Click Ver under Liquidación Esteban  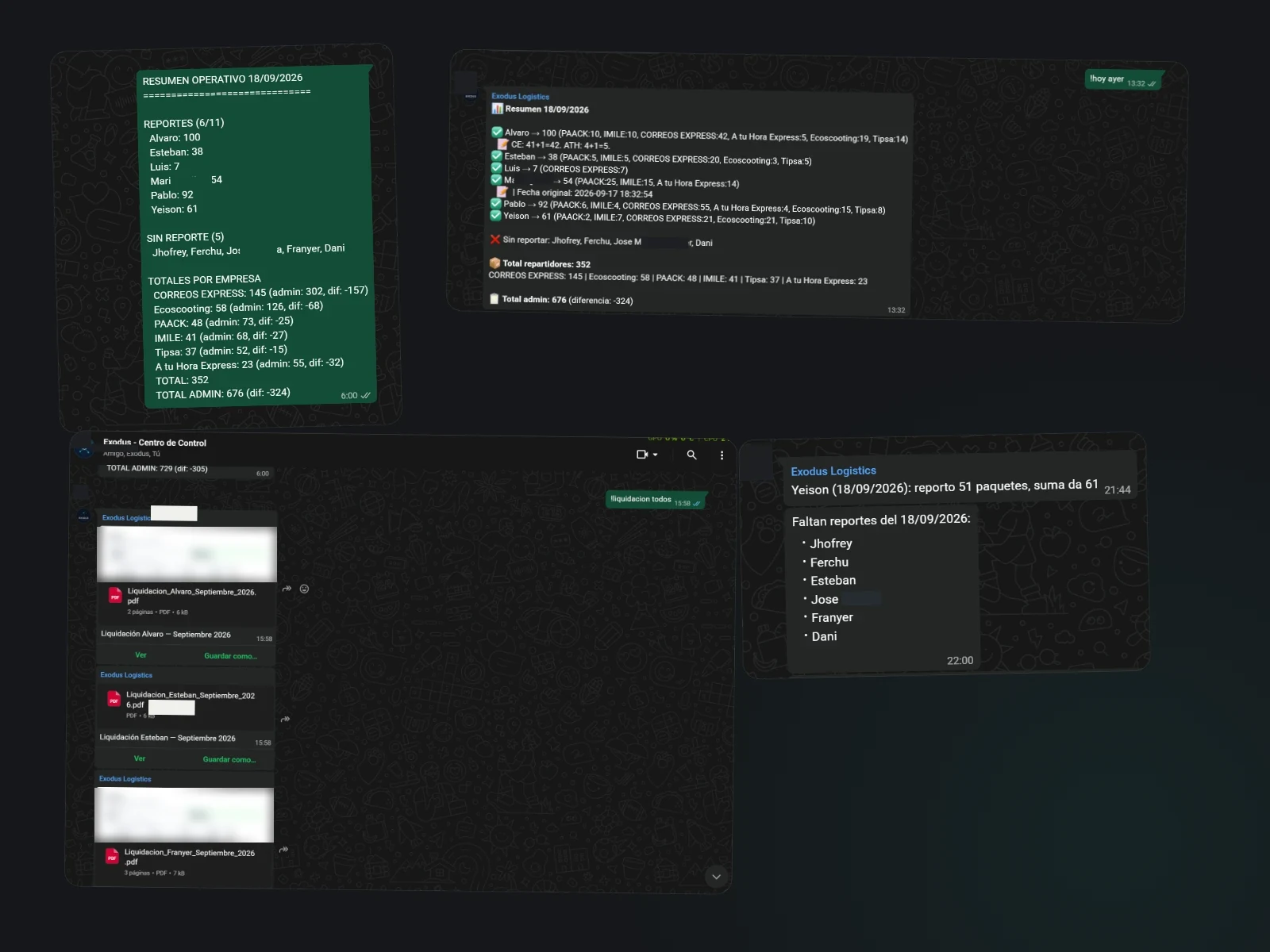(x=140, y=758)
